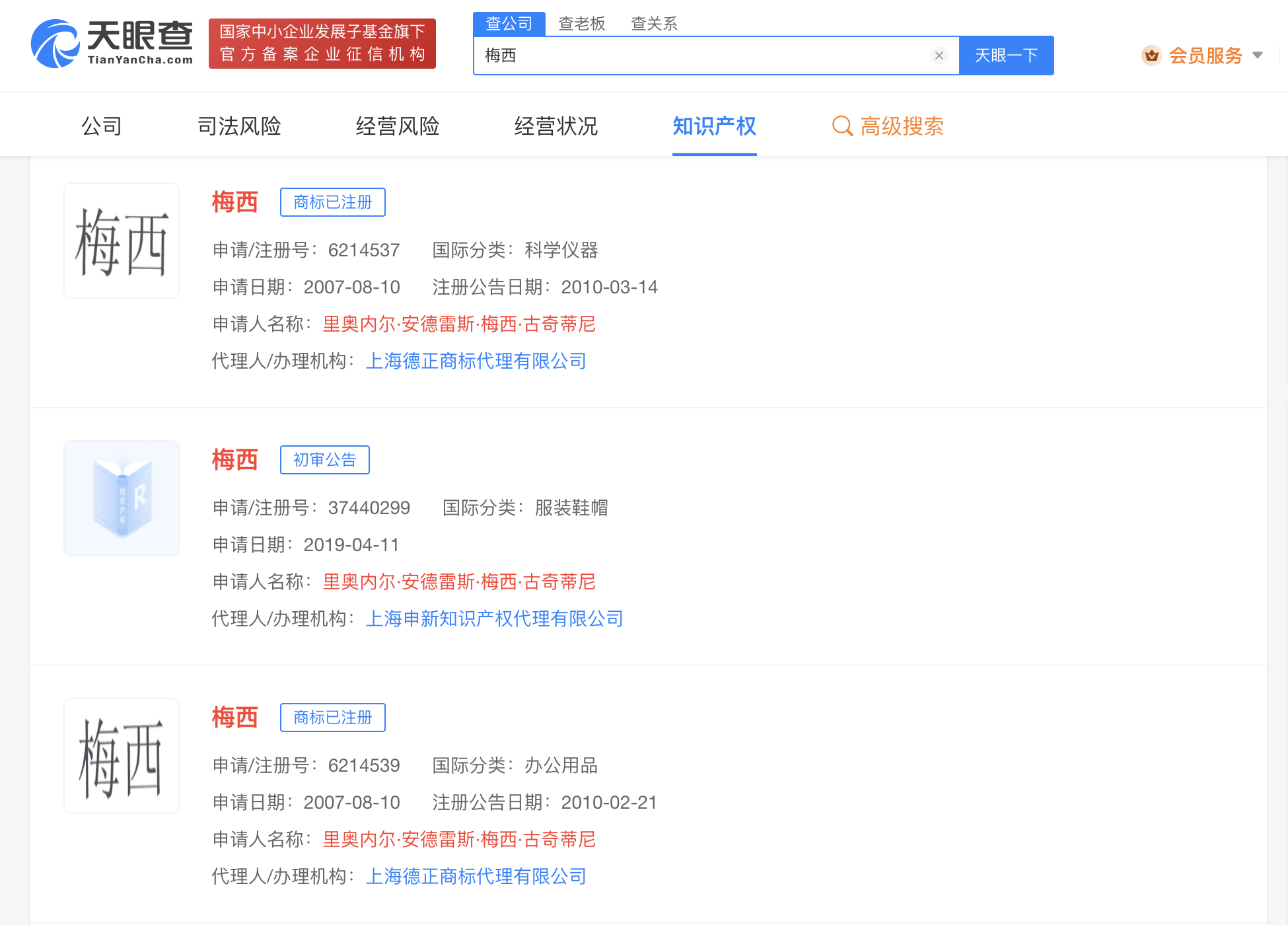The image size is (1288, 925).
Task: Click the date 2010-03-14 text
Action: [x=610, y=287]
